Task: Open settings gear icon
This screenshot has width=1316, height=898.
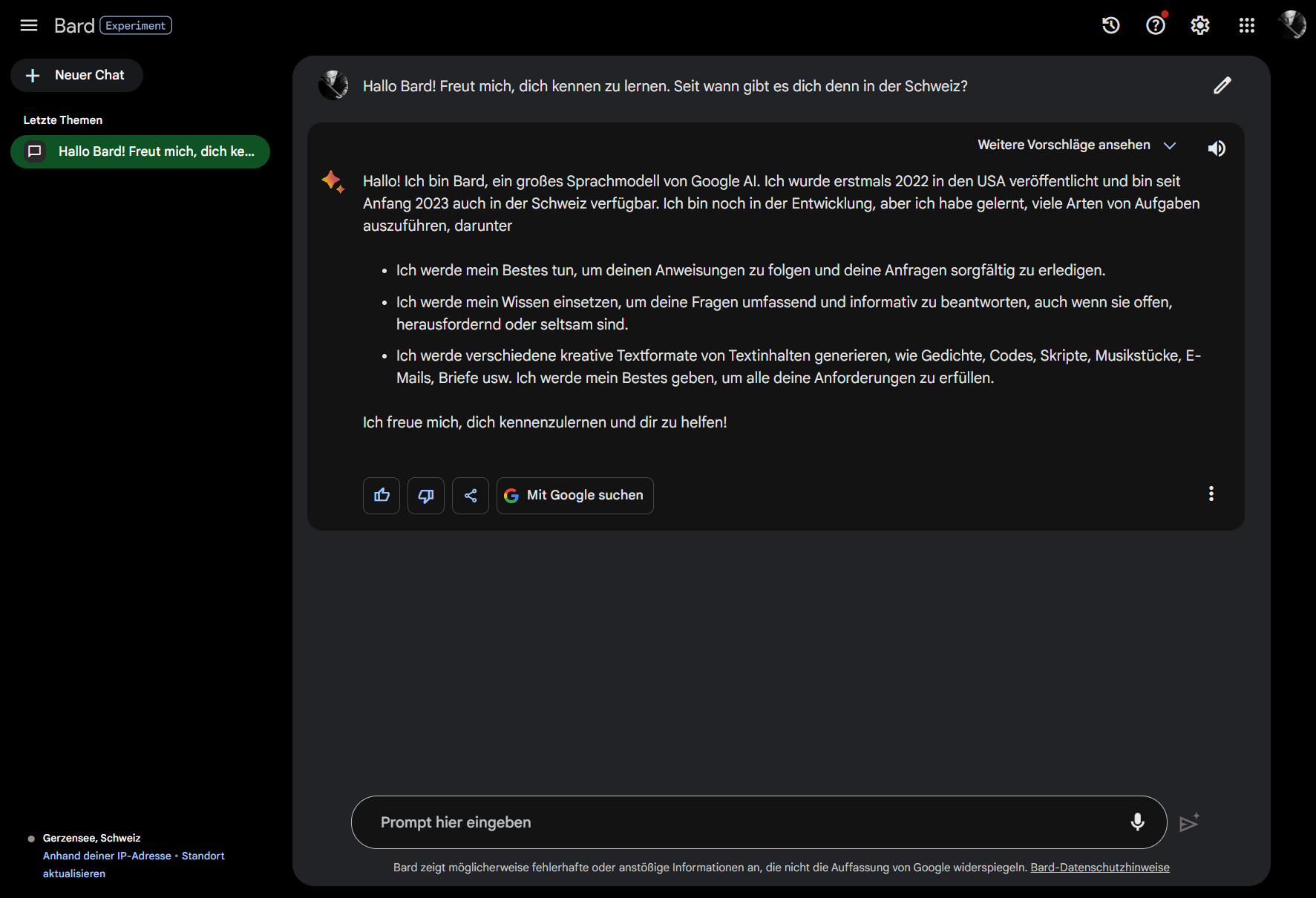Action: click(x=1200, y=25)
